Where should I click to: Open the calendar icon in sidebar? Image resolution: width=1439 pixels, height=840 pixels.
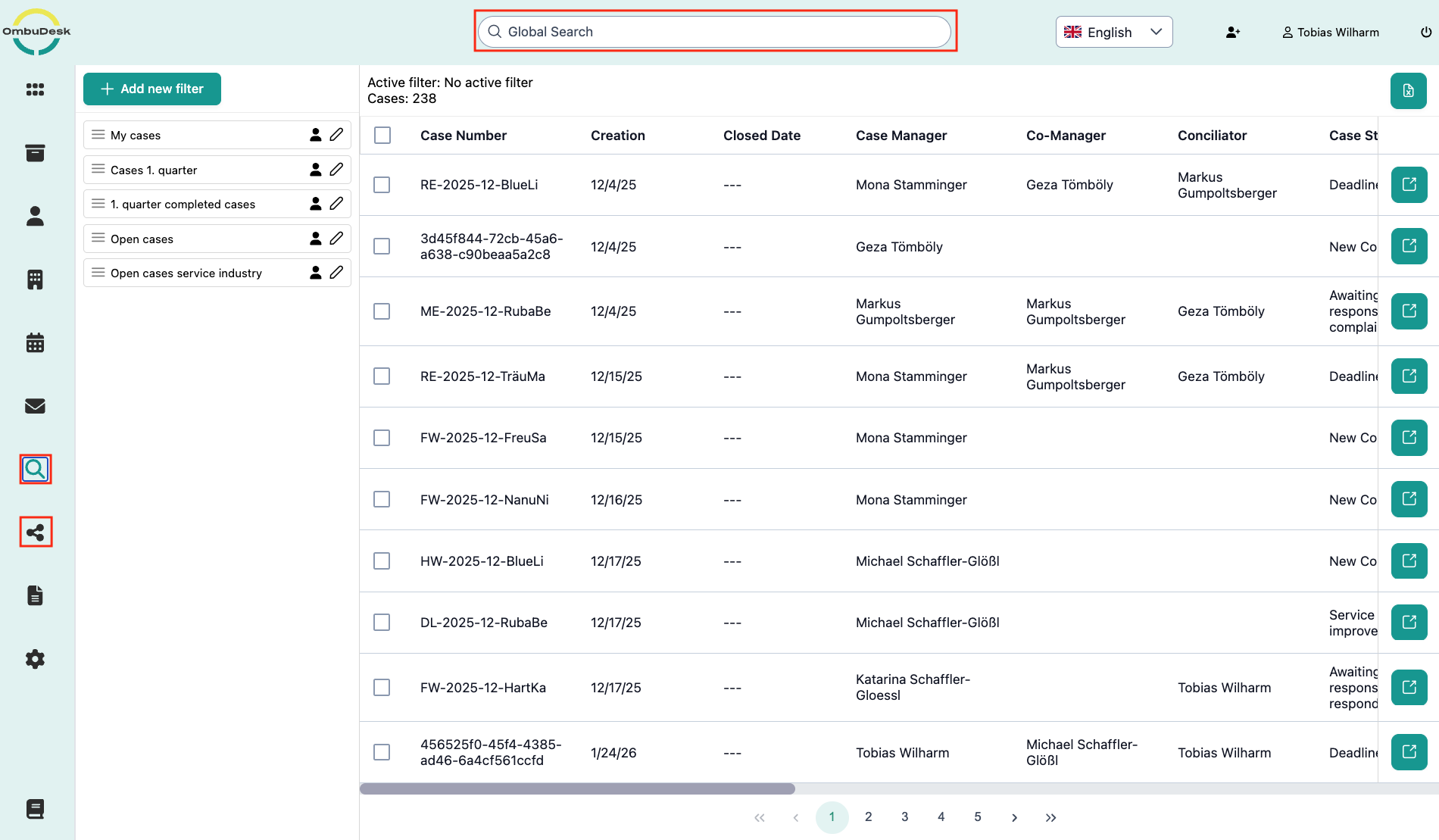tap(35, 343)
